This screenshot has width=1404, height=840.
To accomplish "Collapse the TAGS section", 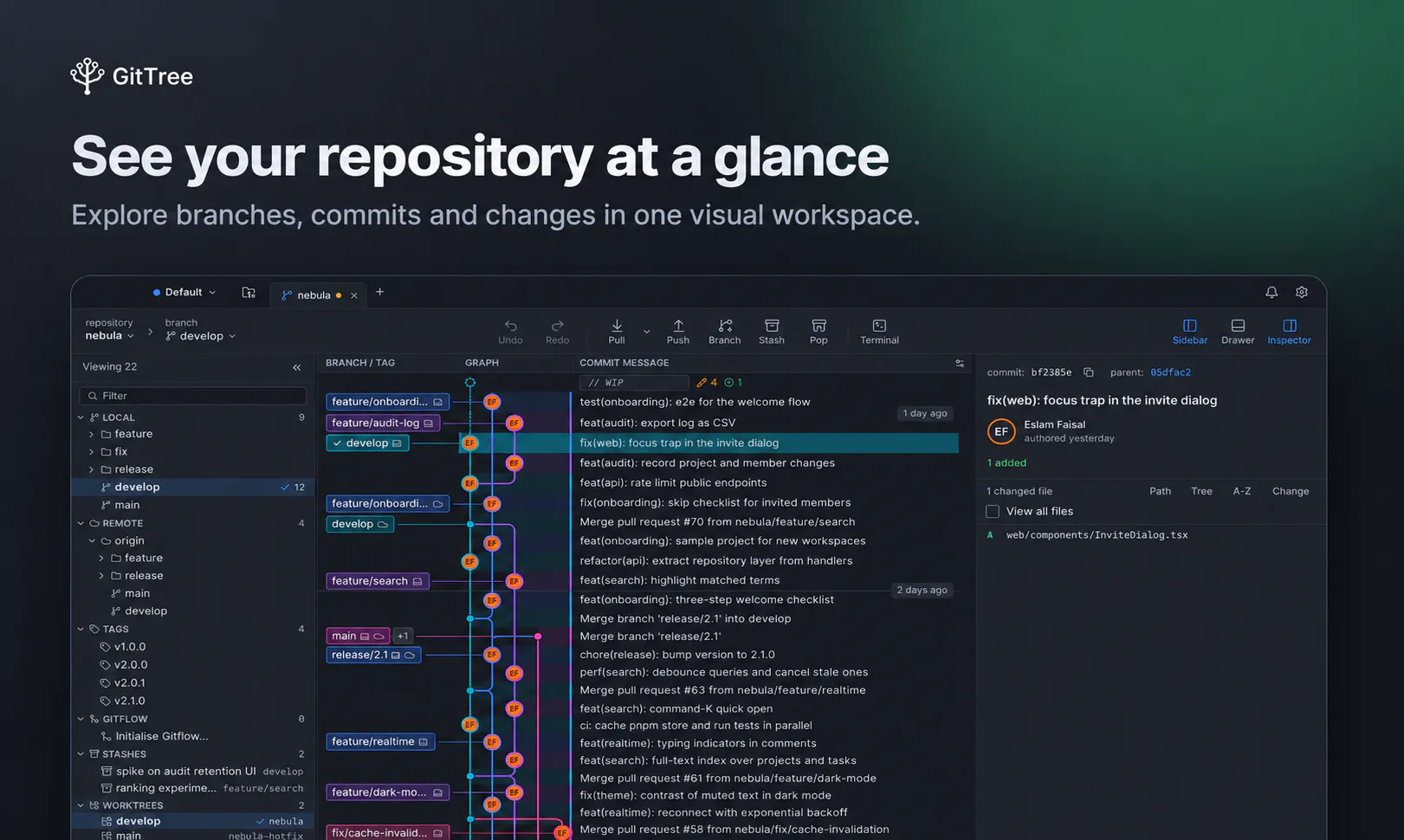I will [x=81, y=630].
